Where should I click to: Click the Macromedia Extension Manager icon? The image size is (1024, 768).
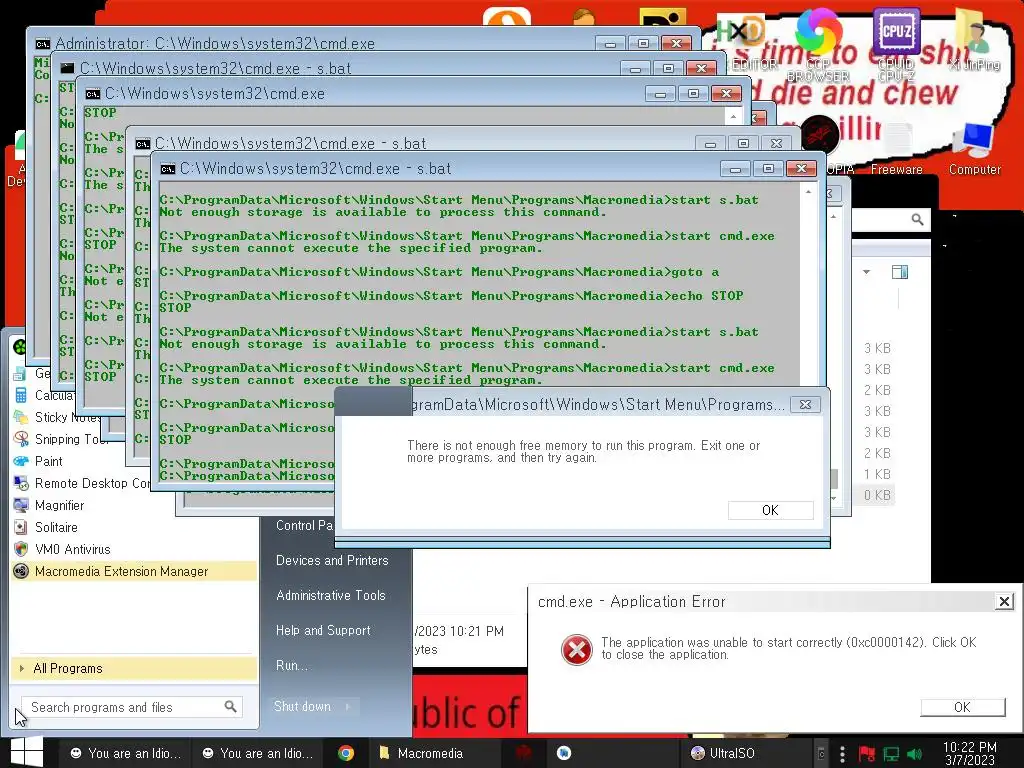click(x=21, y=571)
